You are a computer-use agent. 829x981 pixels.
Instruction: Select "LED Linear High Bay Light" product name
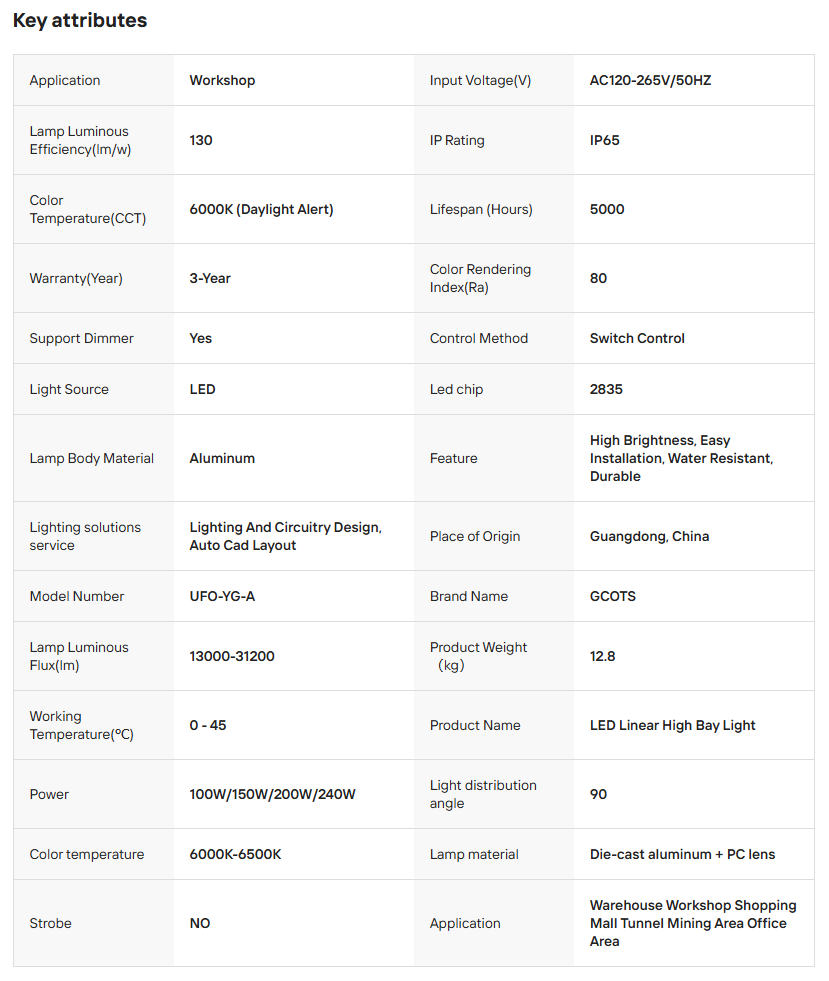672,725
